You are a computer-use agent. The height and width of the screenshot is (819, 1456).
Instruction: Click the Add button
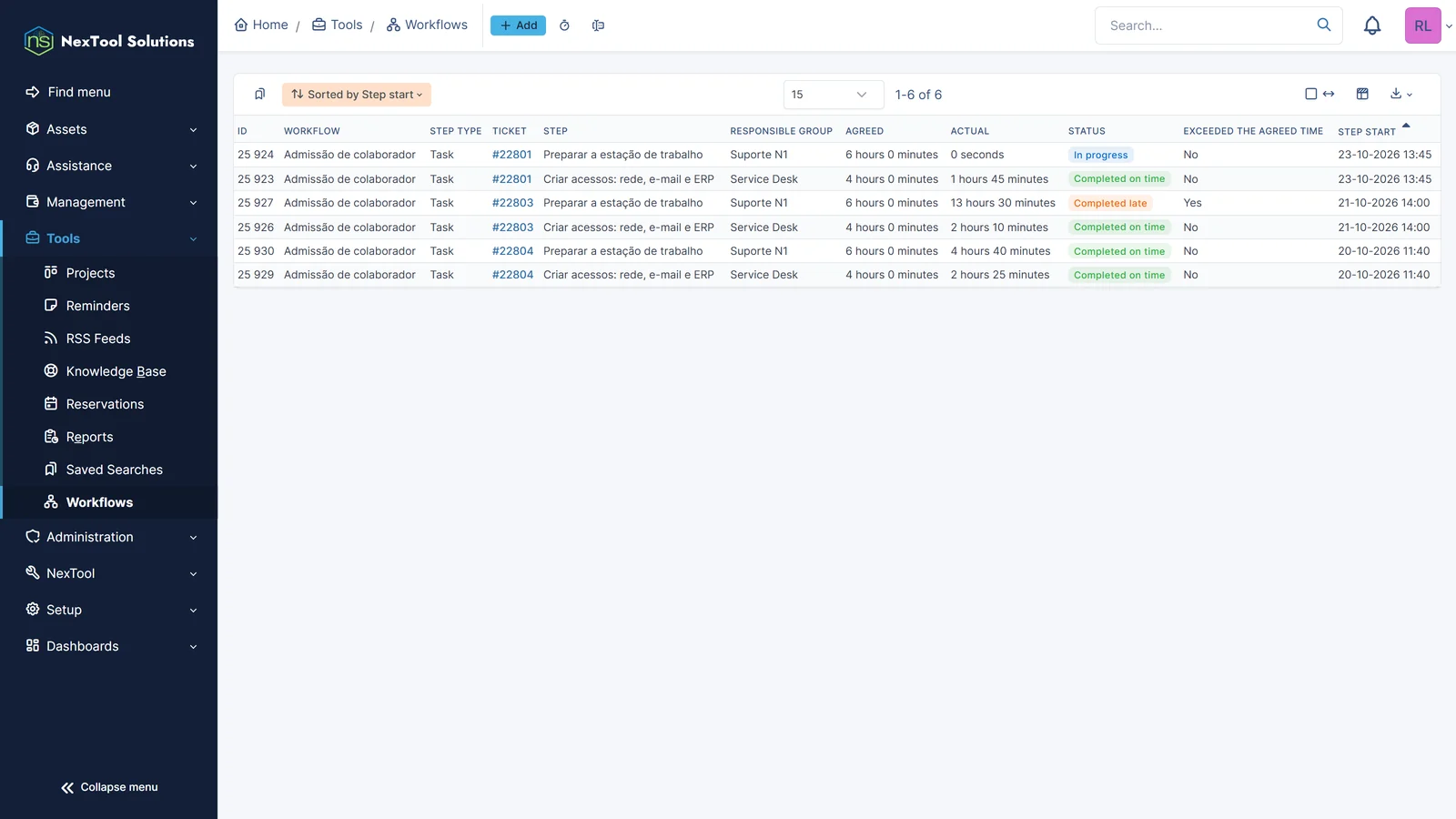518,25
